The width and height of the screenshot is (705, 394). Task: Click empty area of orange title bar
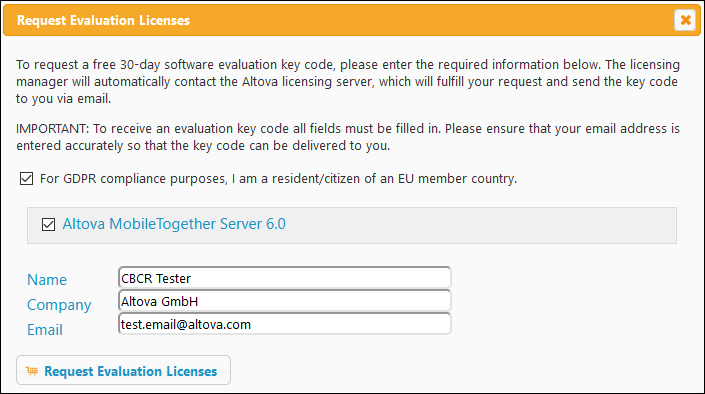pyautogui.click(x=427, y=20)
